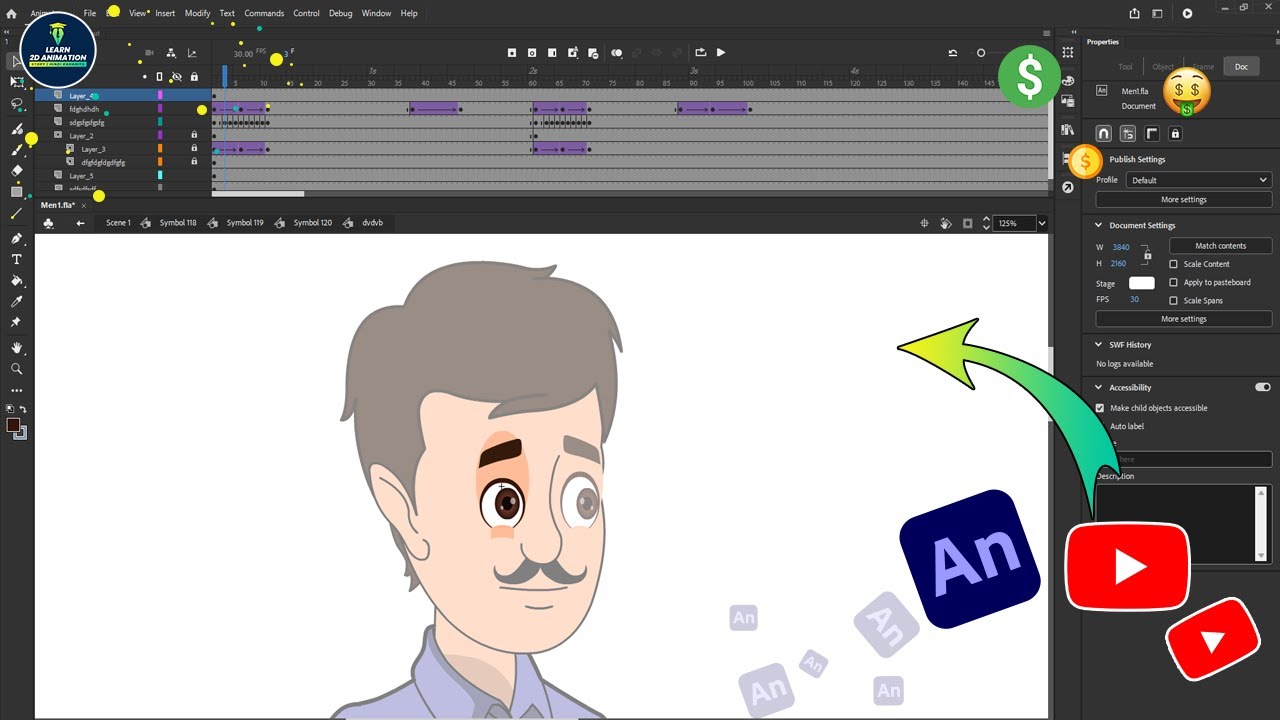Collapse the Document Settings section
Screen dimensions: 1280x720
pos(1099,225)
